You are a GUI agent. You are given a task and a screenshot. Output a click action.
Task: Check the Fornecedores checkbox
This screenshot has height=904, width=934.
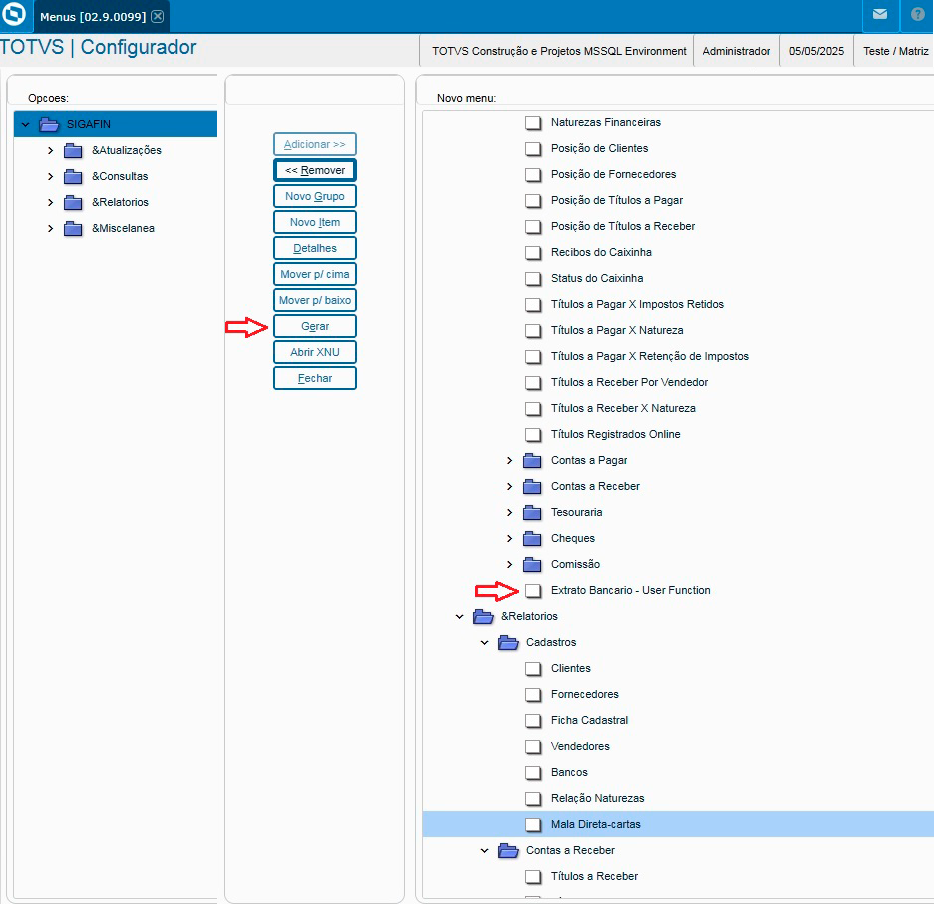tap(533, 694)
